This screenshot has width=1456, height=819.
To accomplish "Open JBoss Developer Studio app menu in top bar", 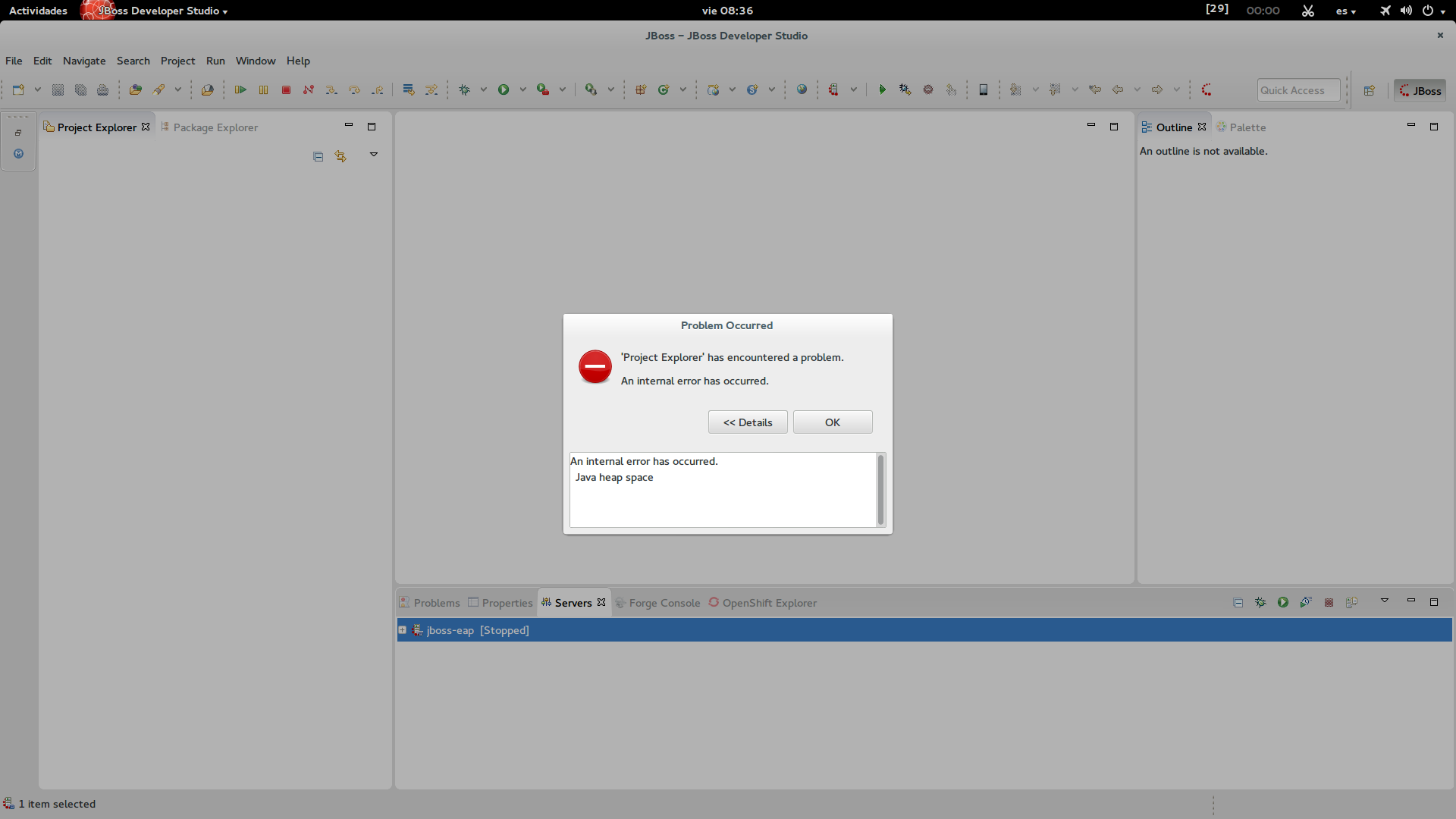I will click(155, 11).
